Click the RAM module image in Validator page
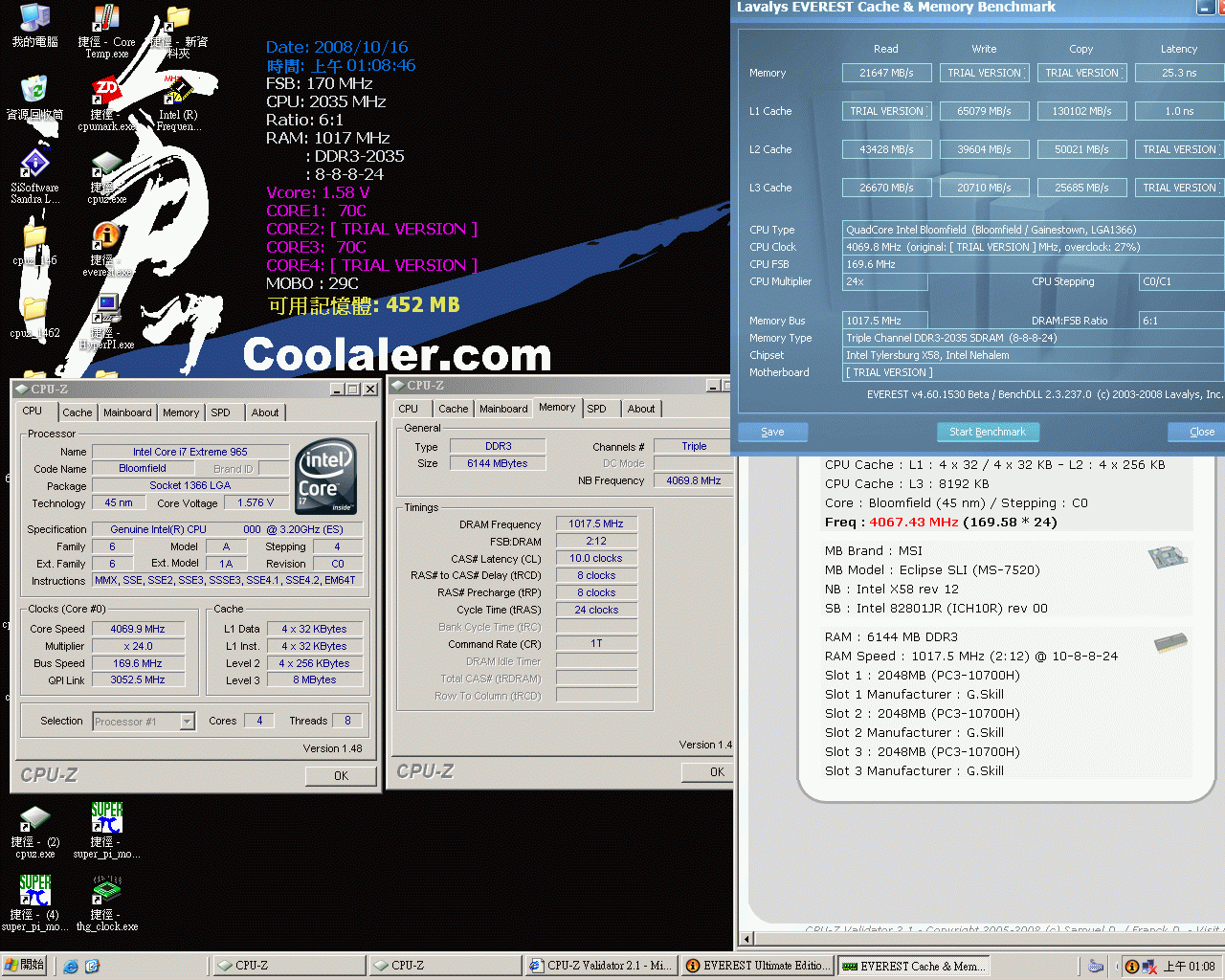The height and width of the screenshot is (980, 1225). click(x=1170, y=641)
